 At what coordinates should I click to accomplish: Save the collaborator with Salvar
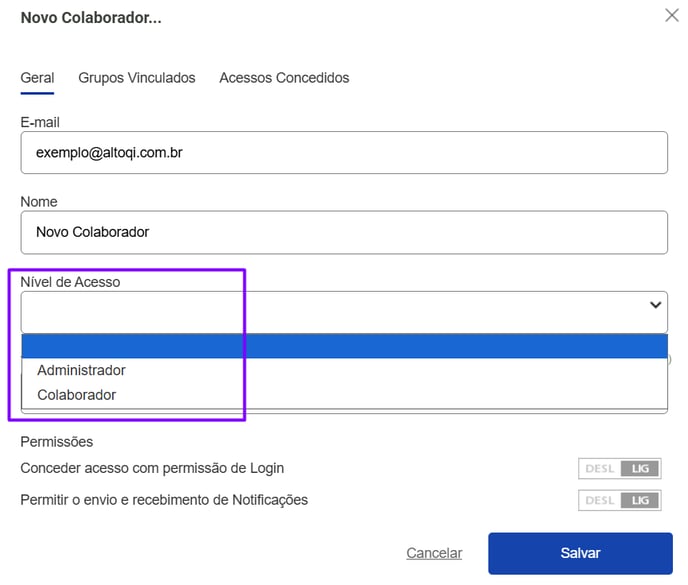point(580,553)
